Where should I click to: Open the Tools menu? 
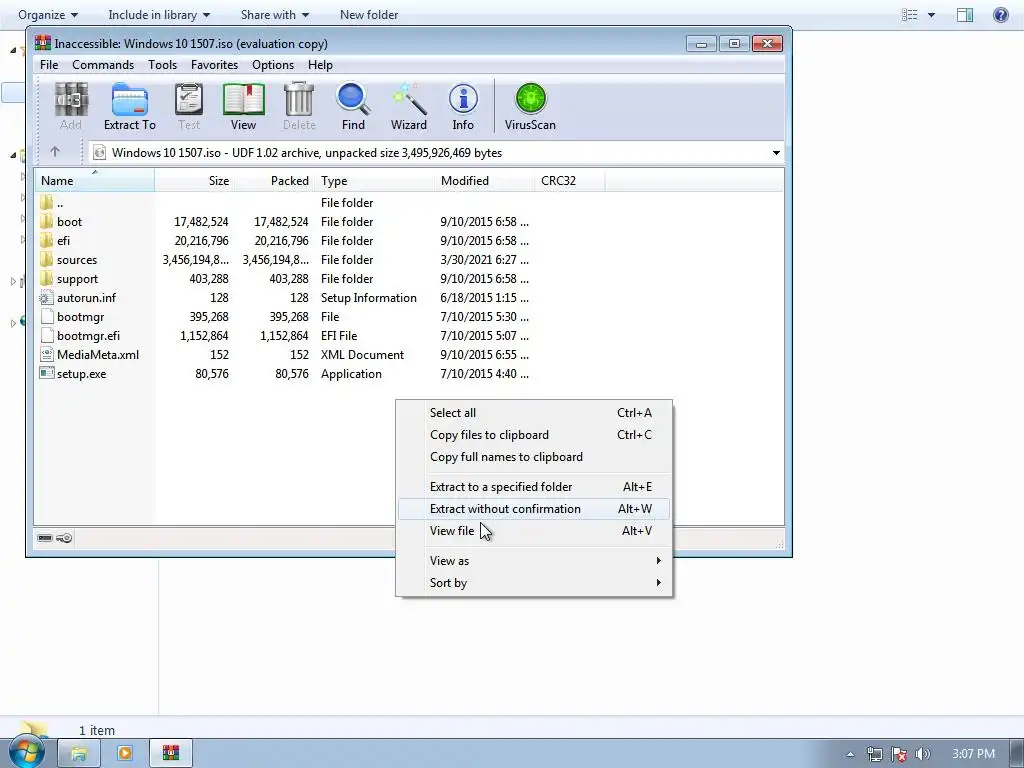pyautogui.click(x=163, y=65)
